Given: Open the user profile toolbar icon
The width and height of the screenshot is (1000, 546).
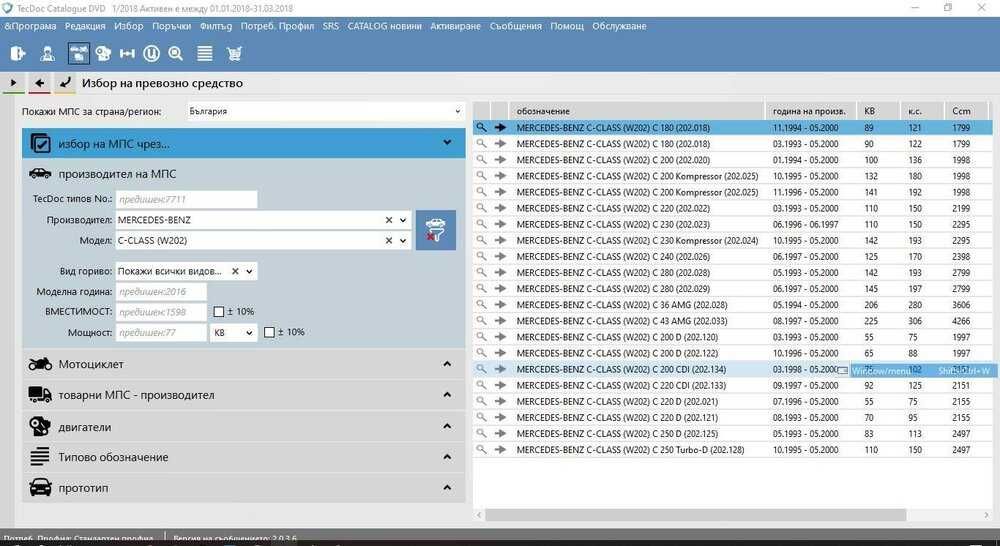Looking at the screenshot, I should (47, 54).
